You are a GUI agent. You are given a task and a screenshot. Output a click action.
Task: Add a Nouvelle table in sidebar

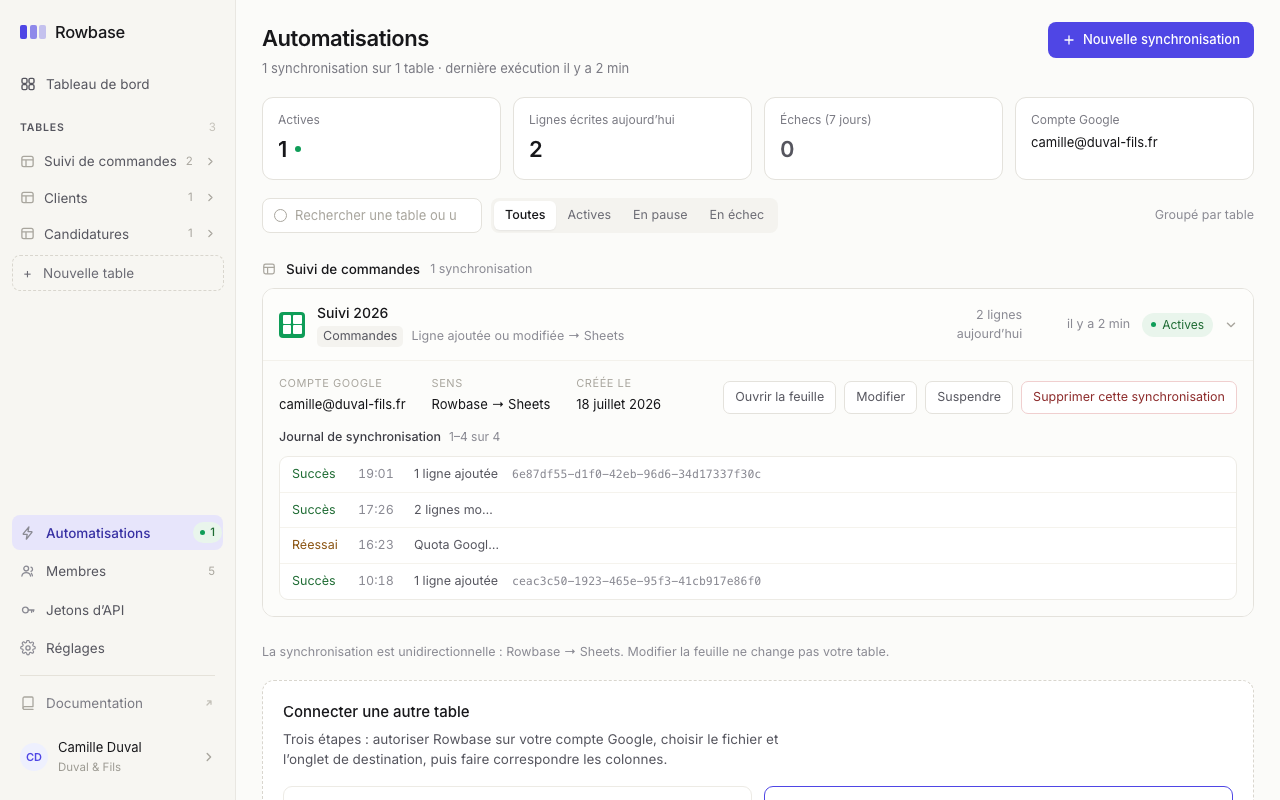118,273
